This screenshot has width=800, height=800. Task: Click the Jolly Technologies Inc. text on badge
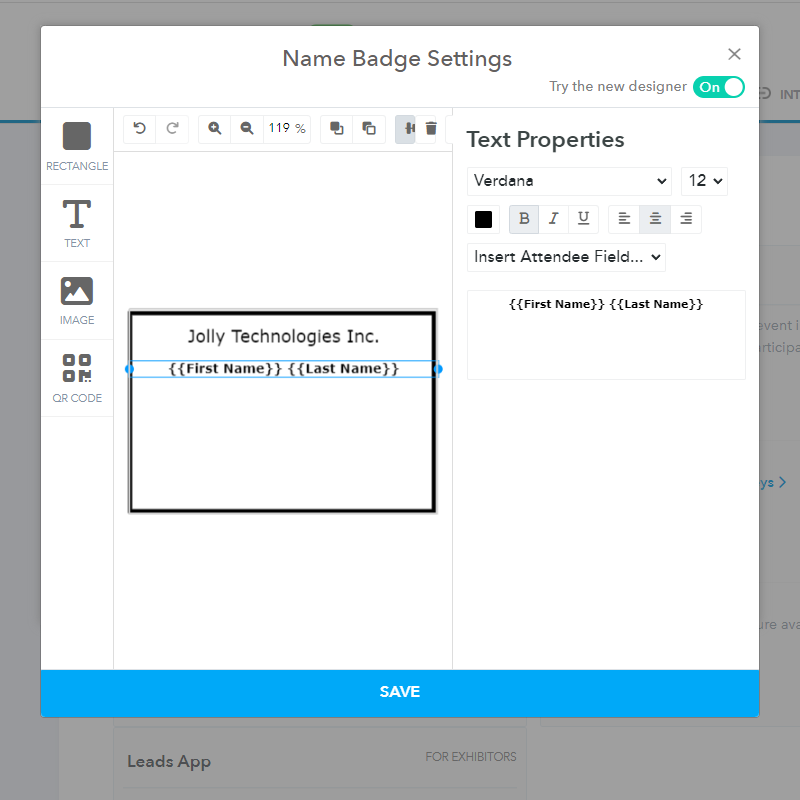[283, 336]
